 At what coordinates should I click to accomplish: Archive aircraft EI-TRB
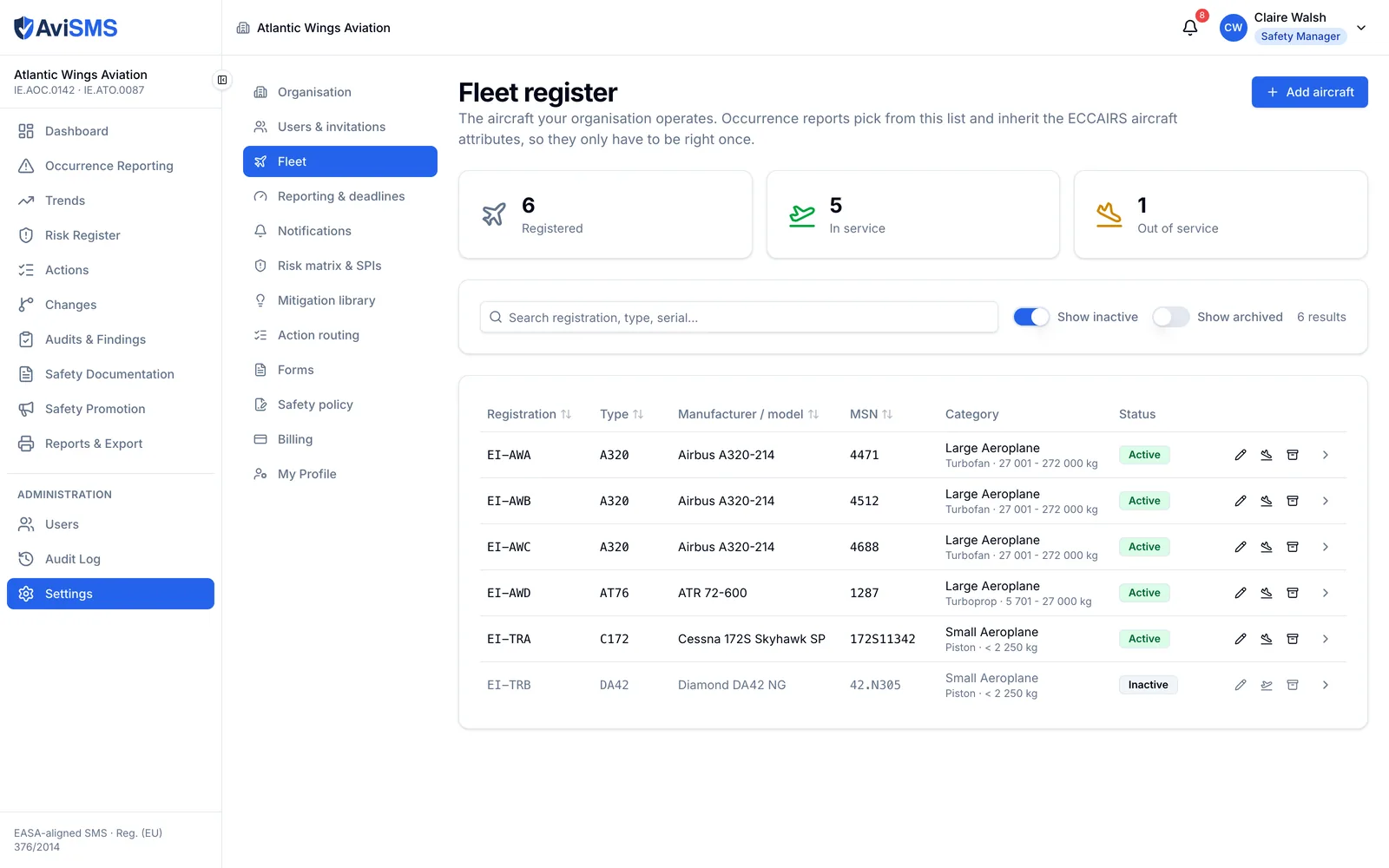pyautogui.click(x=1293, y=685)
